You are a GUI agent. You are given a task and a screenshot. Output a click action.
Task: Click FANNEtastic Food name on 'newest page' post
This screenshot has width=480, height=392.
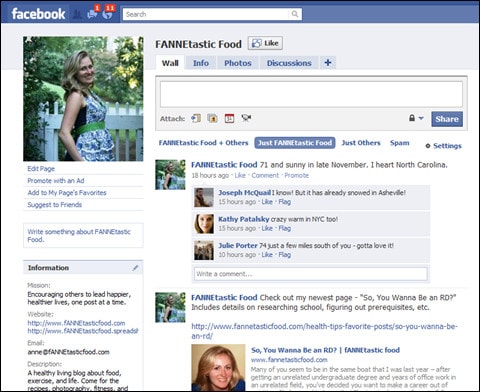pos(224,298)
